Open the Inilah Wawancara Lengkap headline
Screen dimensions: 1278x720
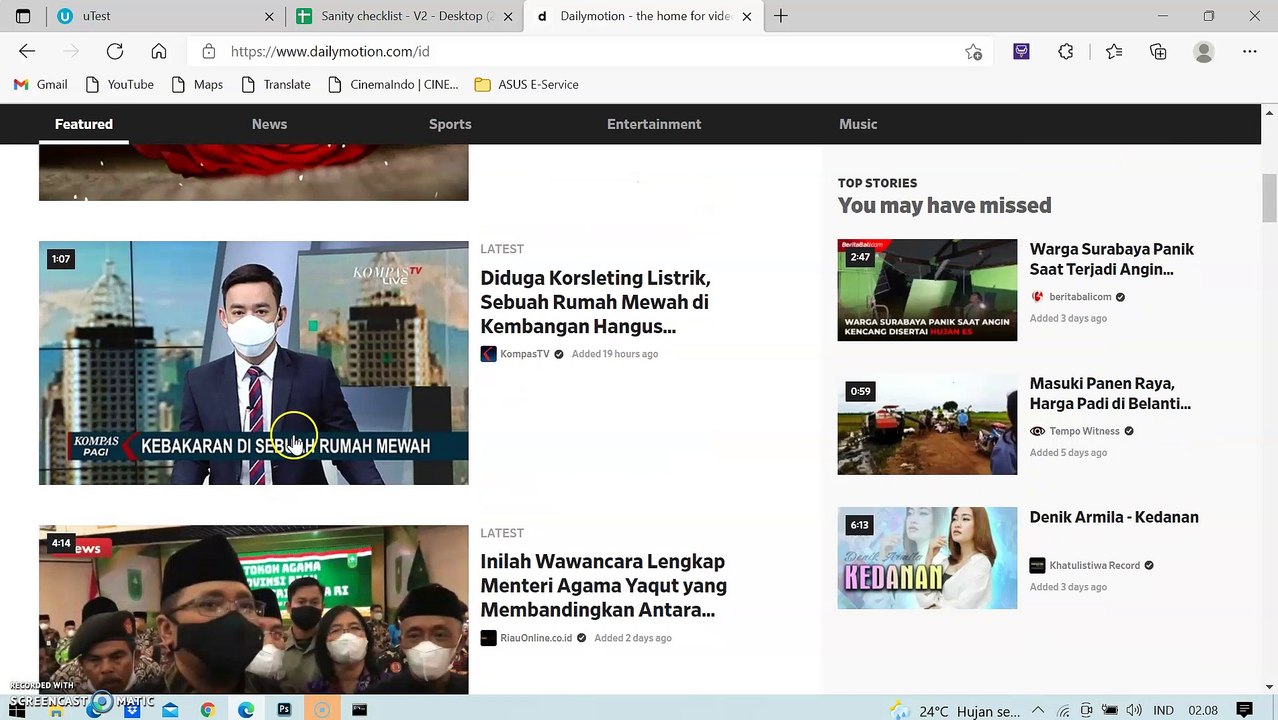coord(603,586)
